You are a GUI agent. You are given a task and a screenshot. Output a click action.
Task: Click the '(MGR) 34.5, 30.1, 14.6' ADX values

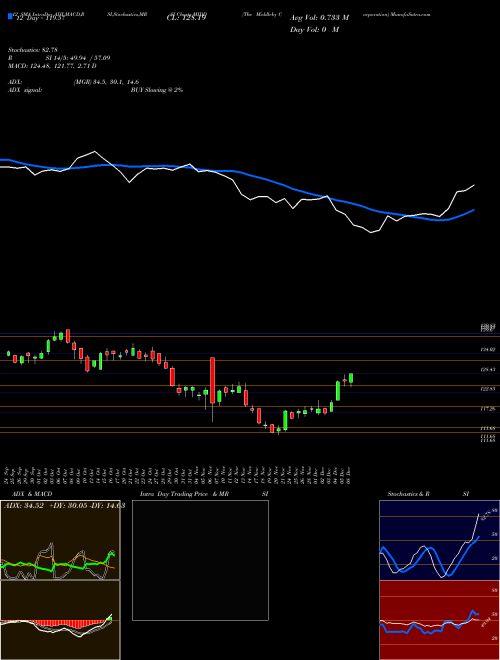pos(106,82)
